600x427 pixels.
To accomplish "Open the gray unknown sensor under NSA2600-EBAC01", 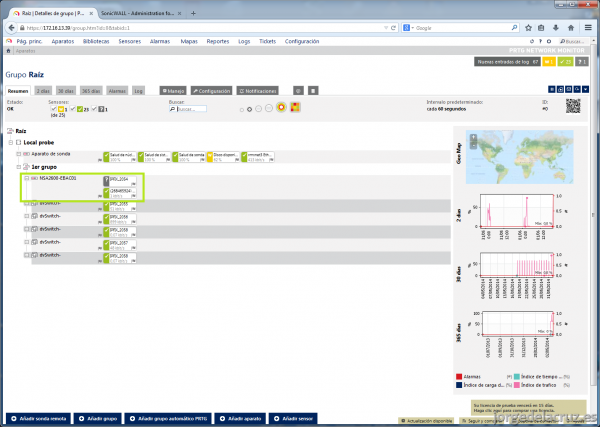I will tap(120, 181).
